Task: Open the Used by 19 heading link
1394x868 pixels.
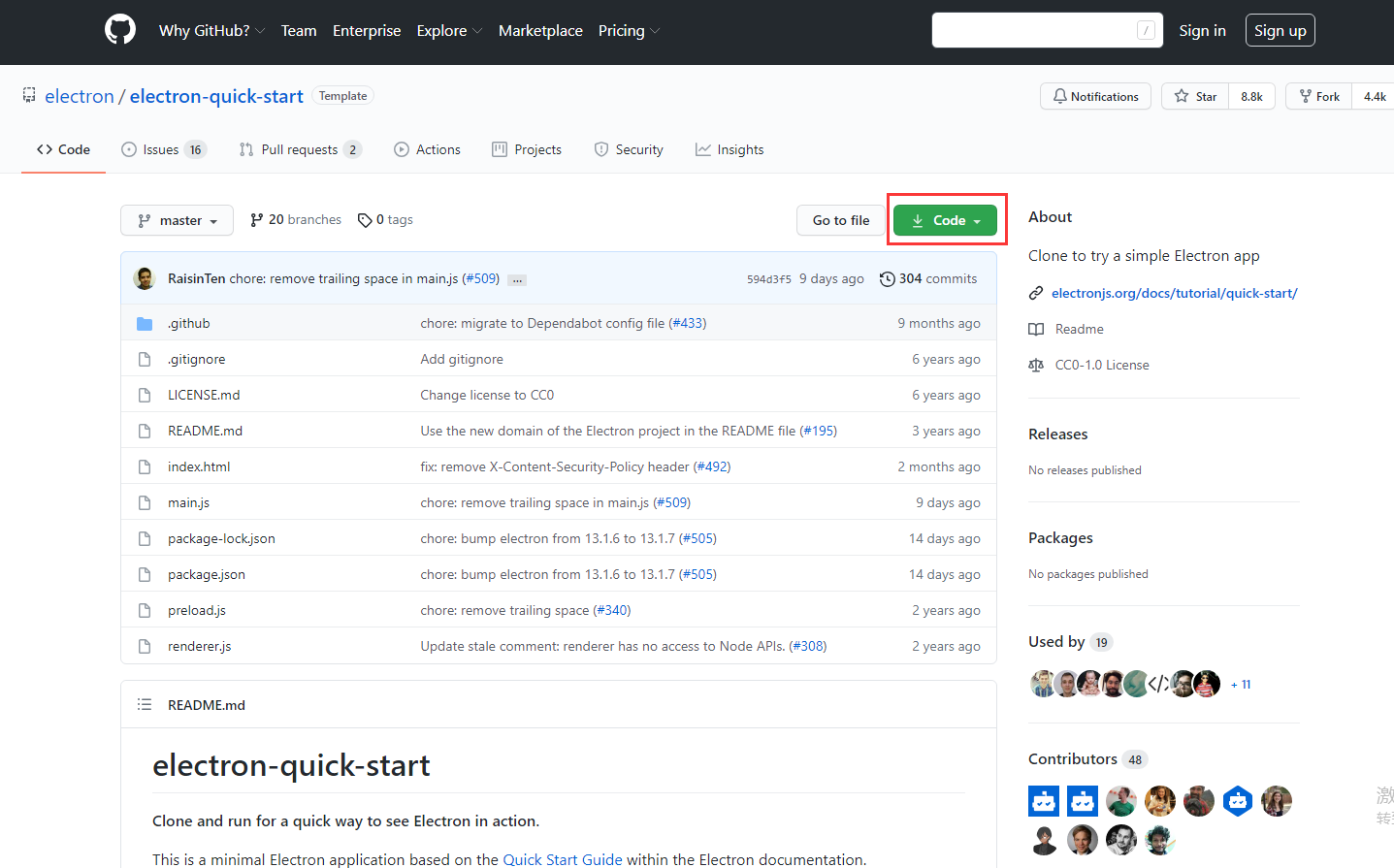Action: click(x=1071, y=642)
